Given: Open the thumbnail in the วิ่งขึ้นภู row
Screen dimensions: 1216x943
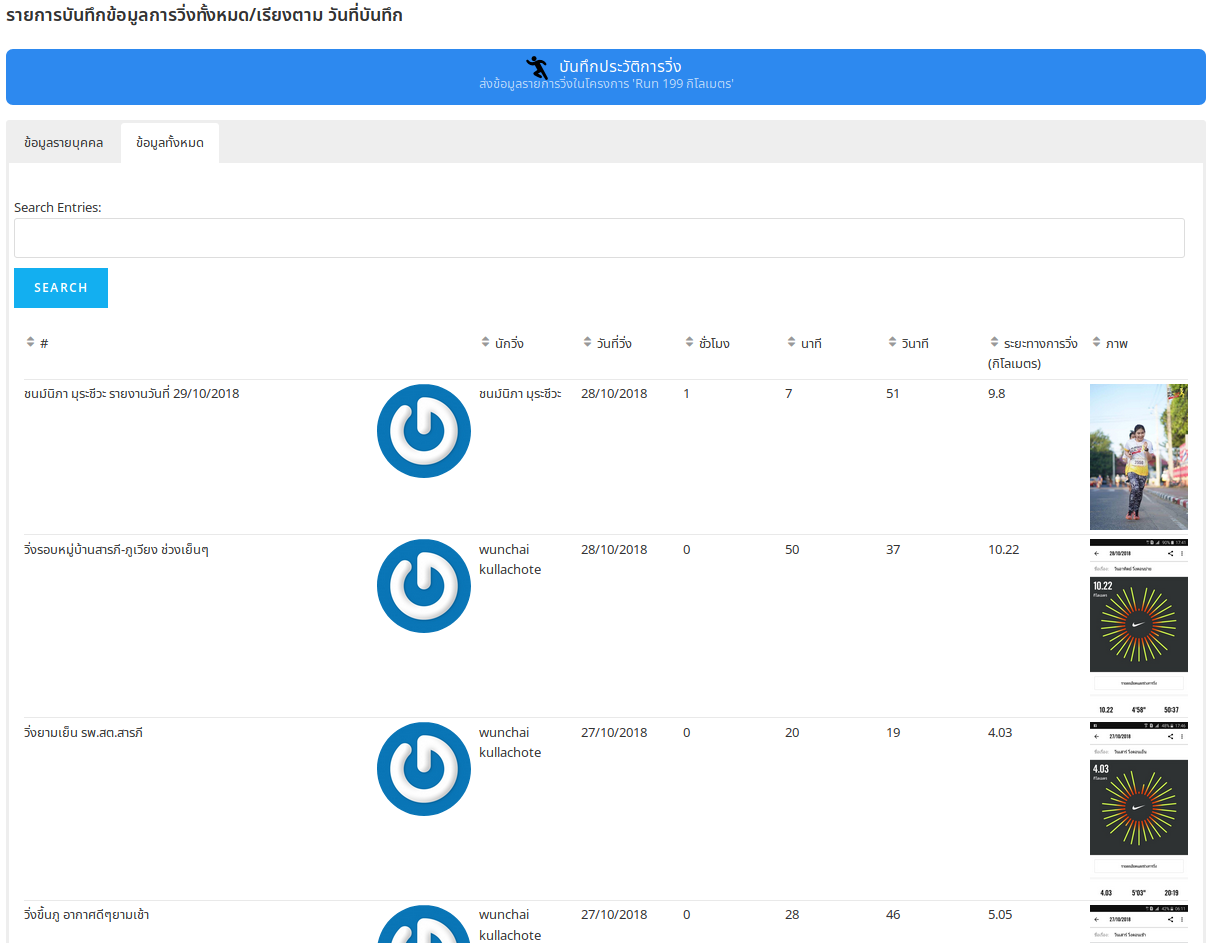Looking at the screenshot, I should (1139, 924).
